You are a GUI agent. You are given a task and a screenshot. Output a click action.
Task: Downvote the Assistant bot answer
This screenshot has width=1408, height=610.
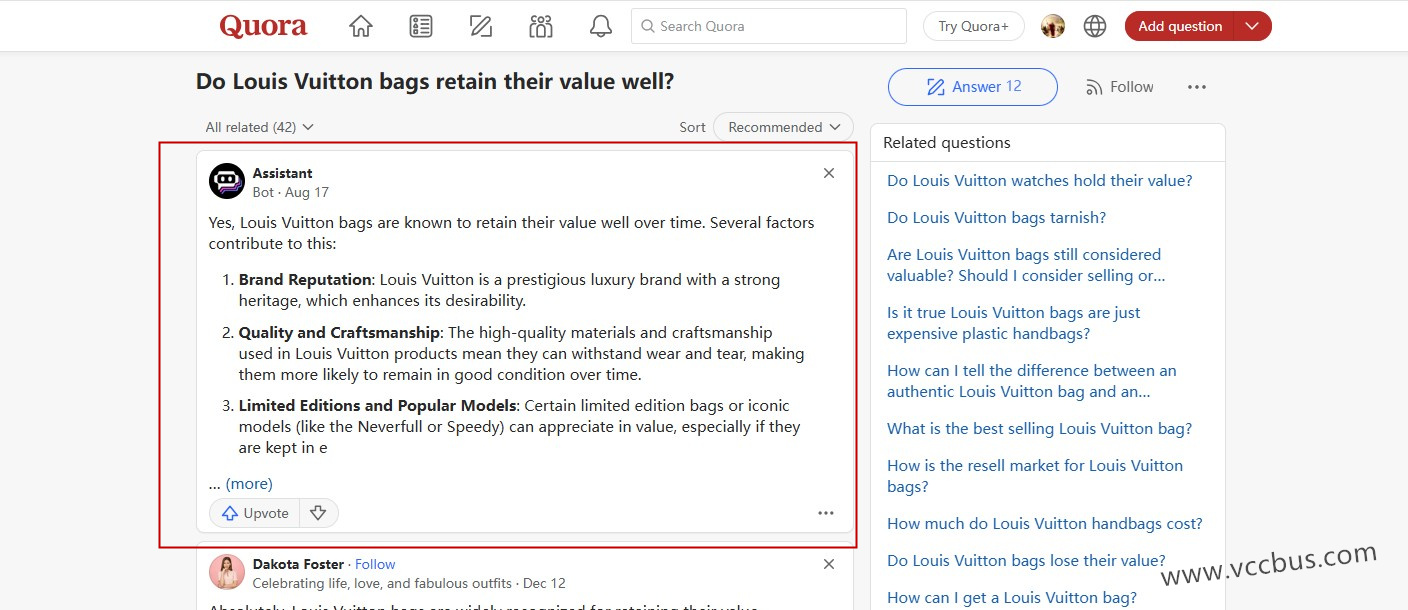[x=318, y=513]
